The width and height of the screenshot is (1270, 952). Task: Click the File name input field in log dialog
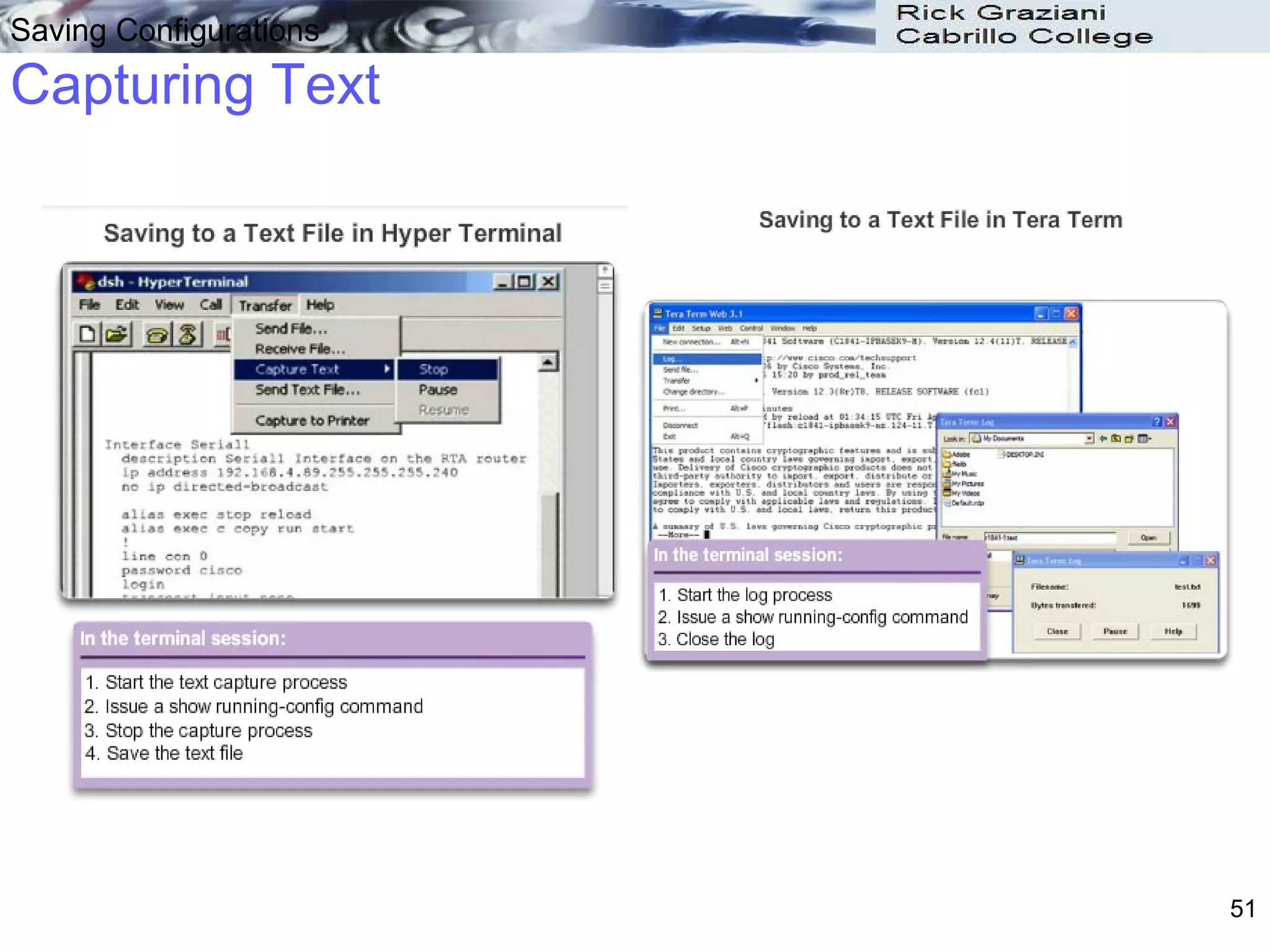pyautogui.click(x=1050, y=537)
